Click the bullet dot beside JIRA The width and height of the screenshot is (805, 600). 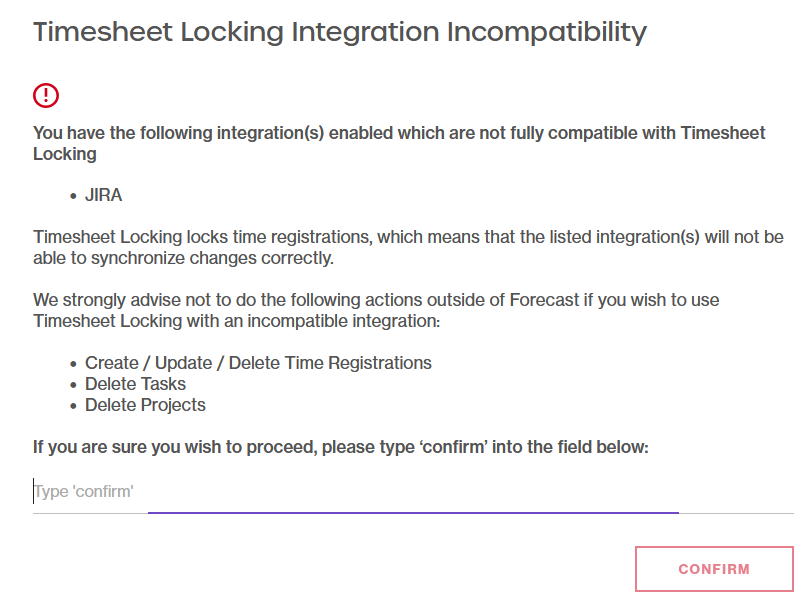[73, 196]
